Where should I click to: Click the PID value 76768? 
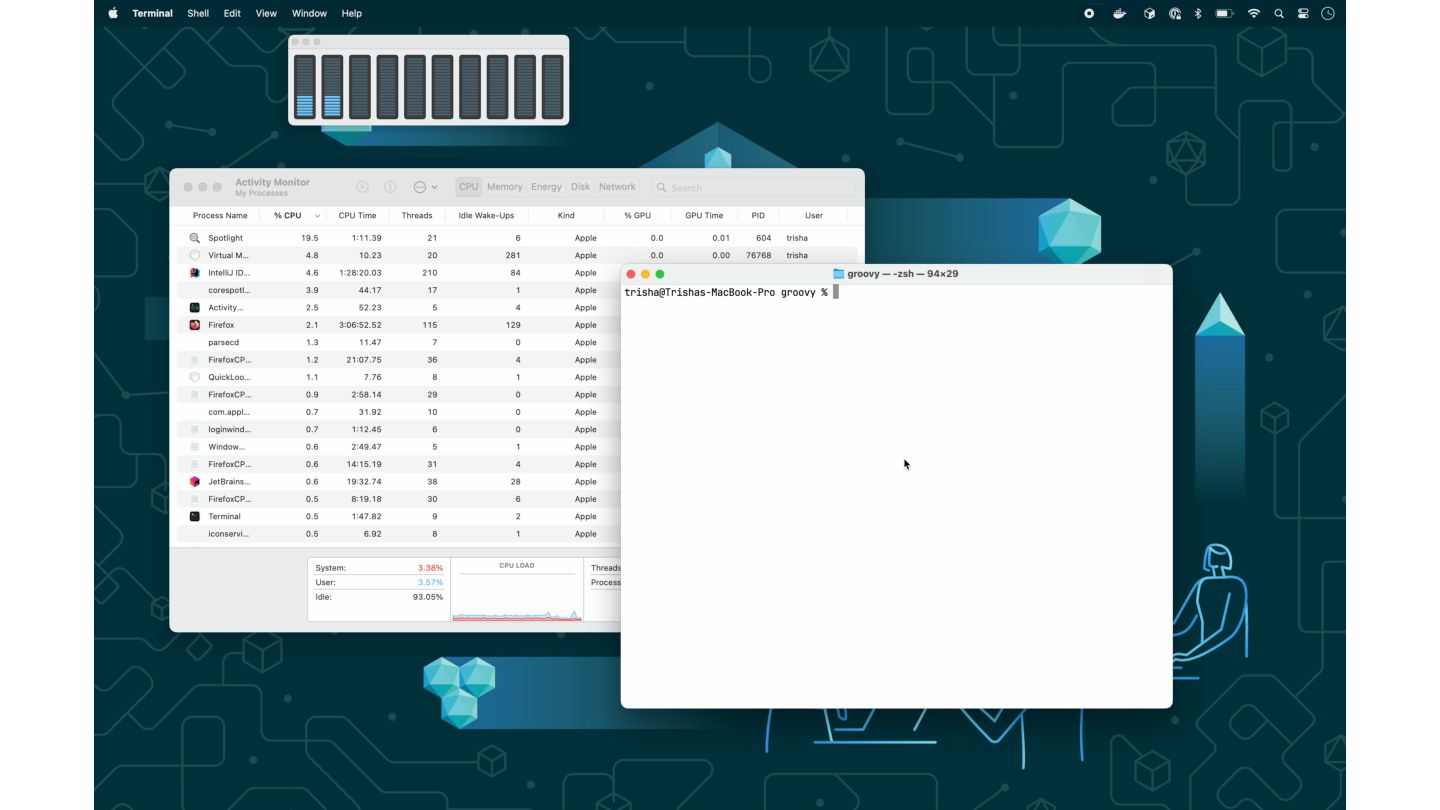758,255
